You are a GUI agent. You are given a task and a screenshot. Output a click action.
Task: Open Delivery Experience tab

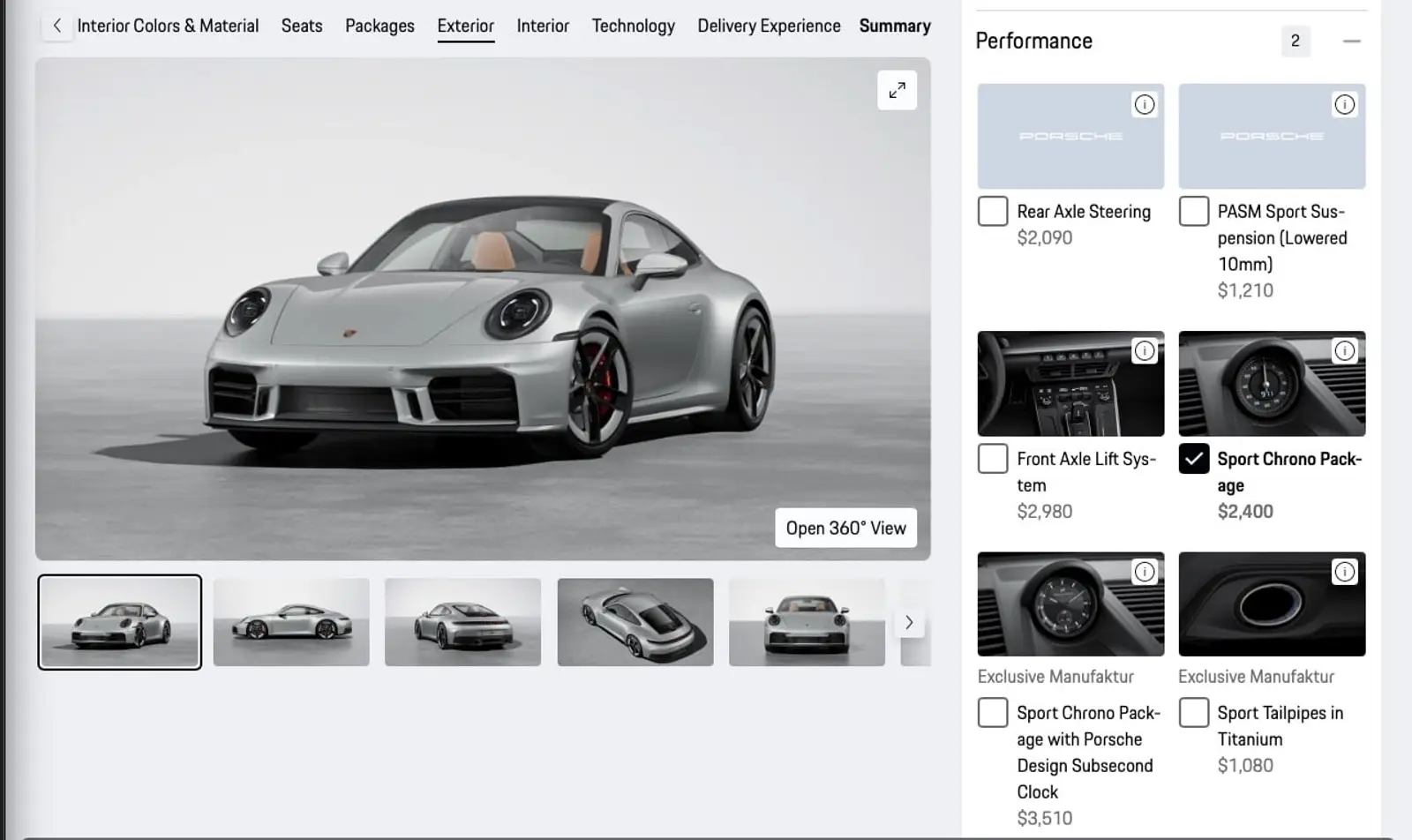769,26
